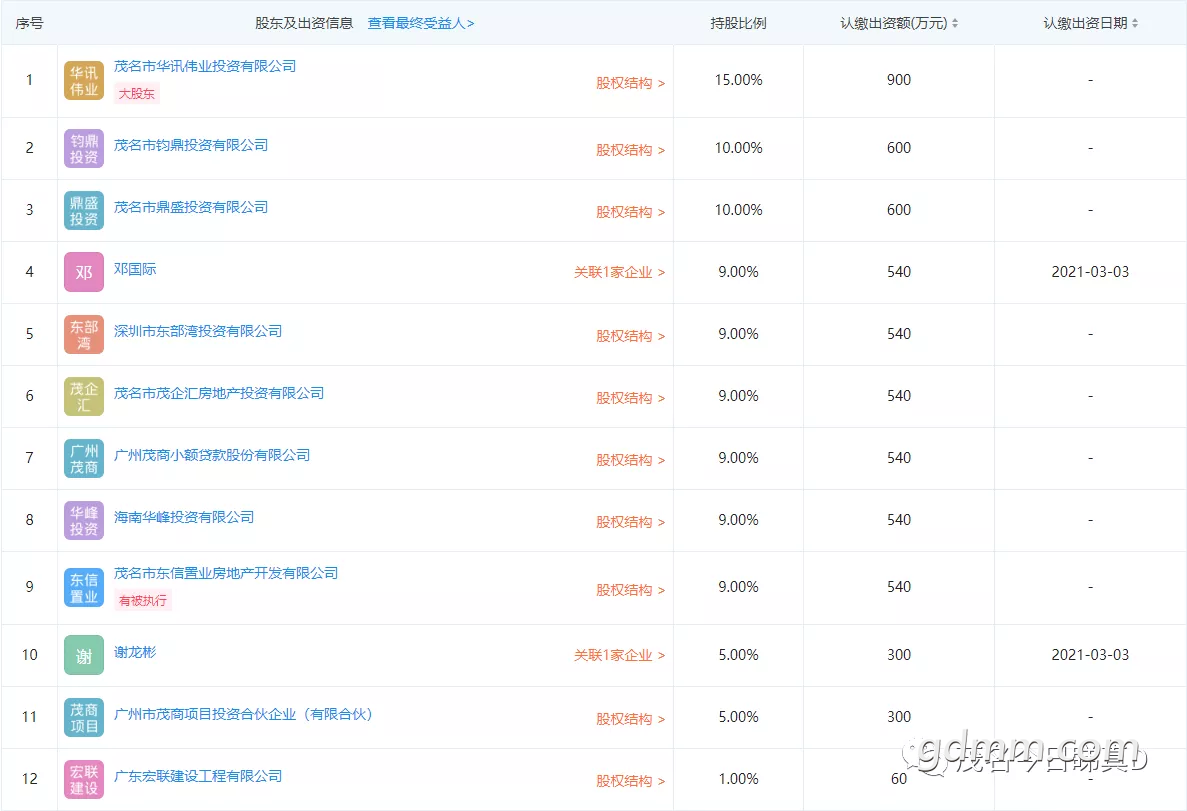Expand 关联1家企业 for 谢龙彬
The width and height of the screenshot is (1187, 811).
[619, 656]
